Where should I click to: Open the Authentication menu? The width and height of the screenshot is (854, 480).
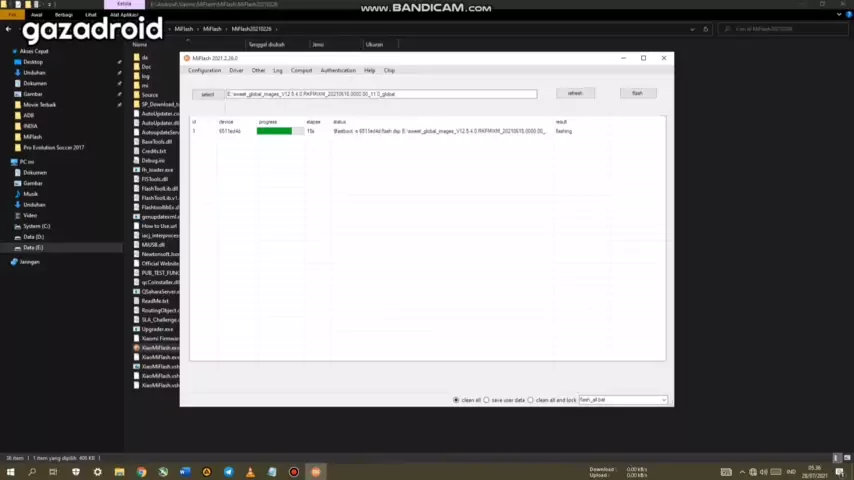click(x=338, y=70)
